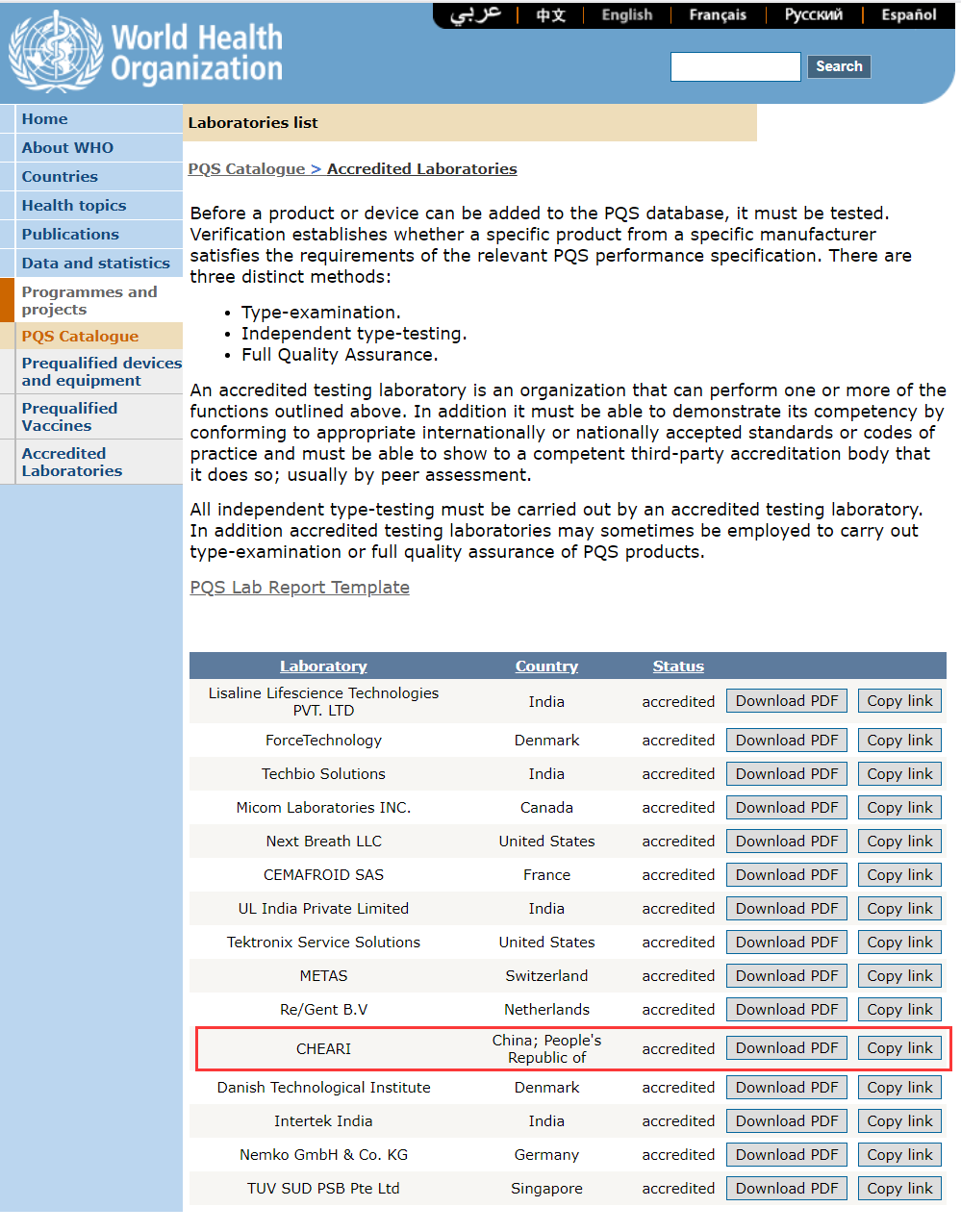The height and width of the screenshot is (1232, 961).
Task: Click the search input field
Action: 736,66
